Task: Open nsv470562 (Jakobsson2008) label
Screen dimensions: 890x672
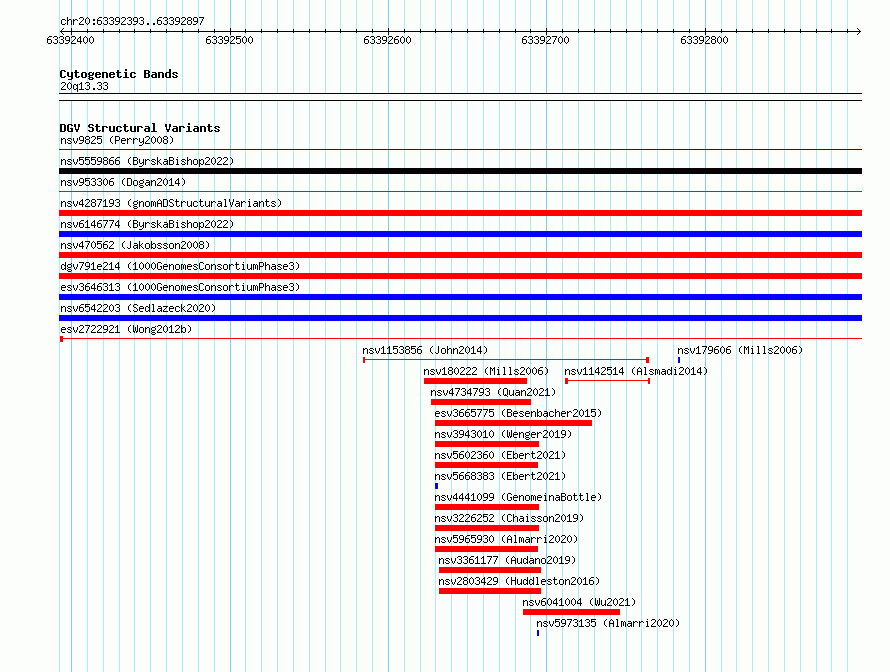Action: point(135,245)
